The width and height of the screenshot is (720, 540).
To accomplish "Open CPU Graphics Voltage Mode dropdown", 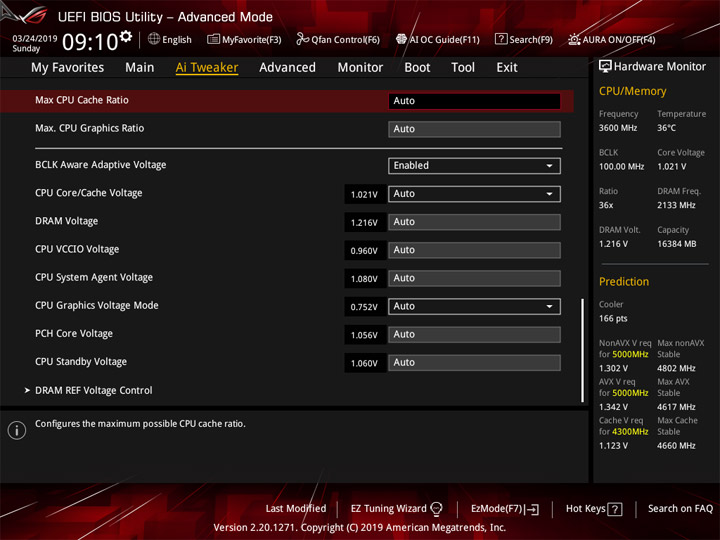I will point(474,306).
